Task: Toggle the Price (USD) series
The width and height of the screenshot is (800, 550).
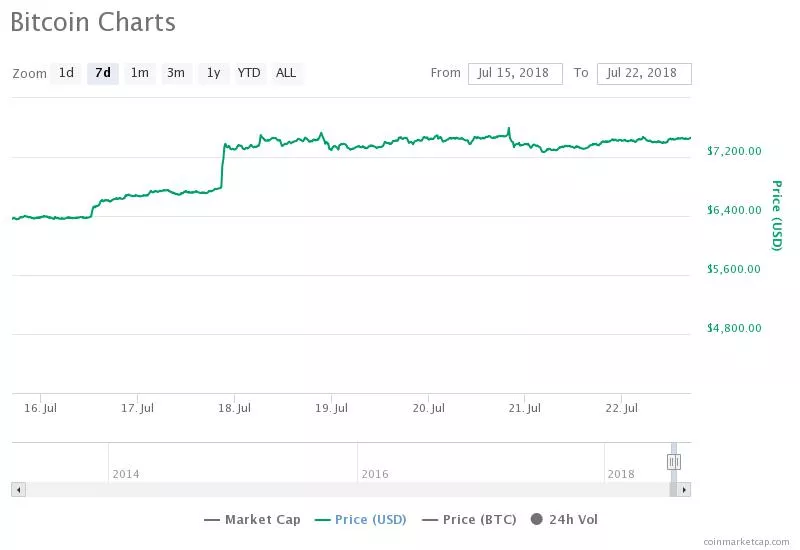Action: tap(360, 519)
